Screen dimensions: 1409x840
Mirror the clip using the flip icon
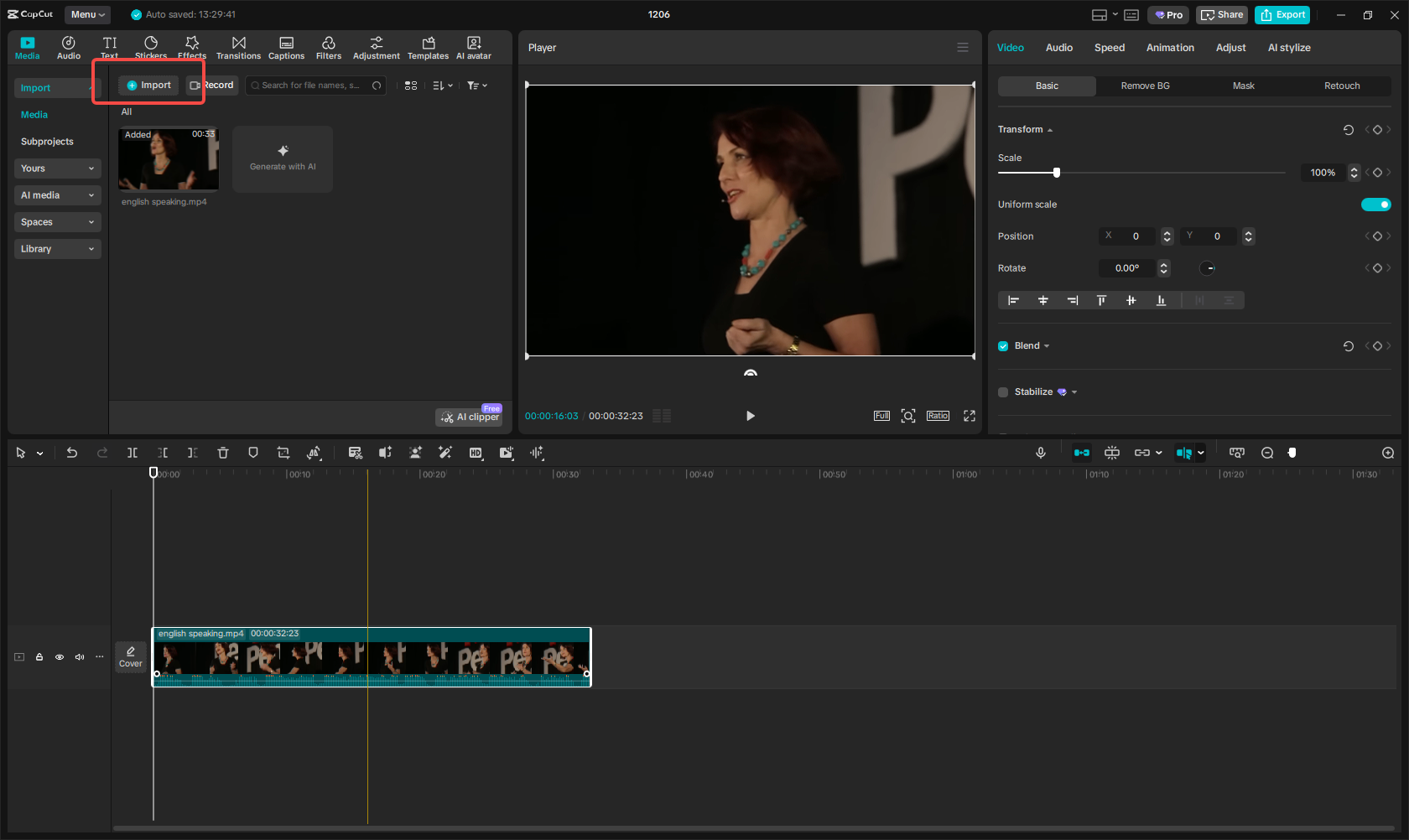[x=314, y=453]
